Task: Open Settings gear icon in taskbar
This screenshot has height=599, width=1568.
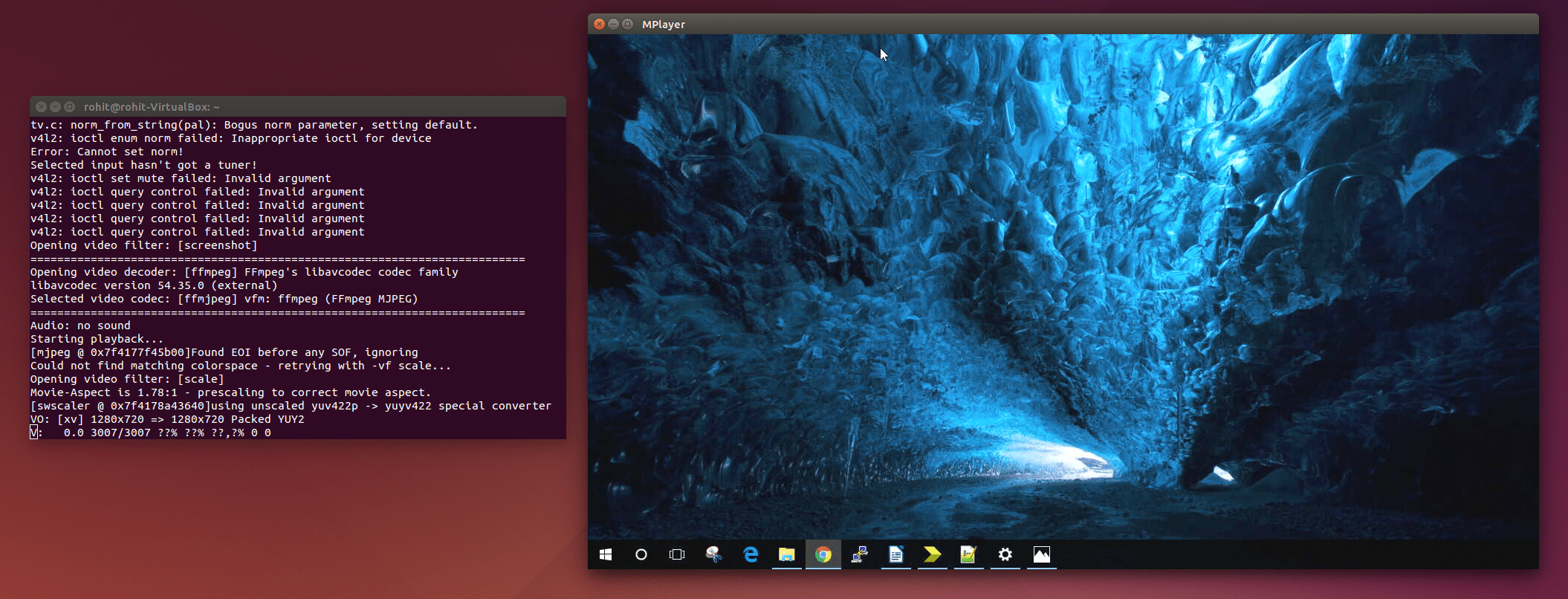Action: pyautogui.click(x=1005, y=554)
